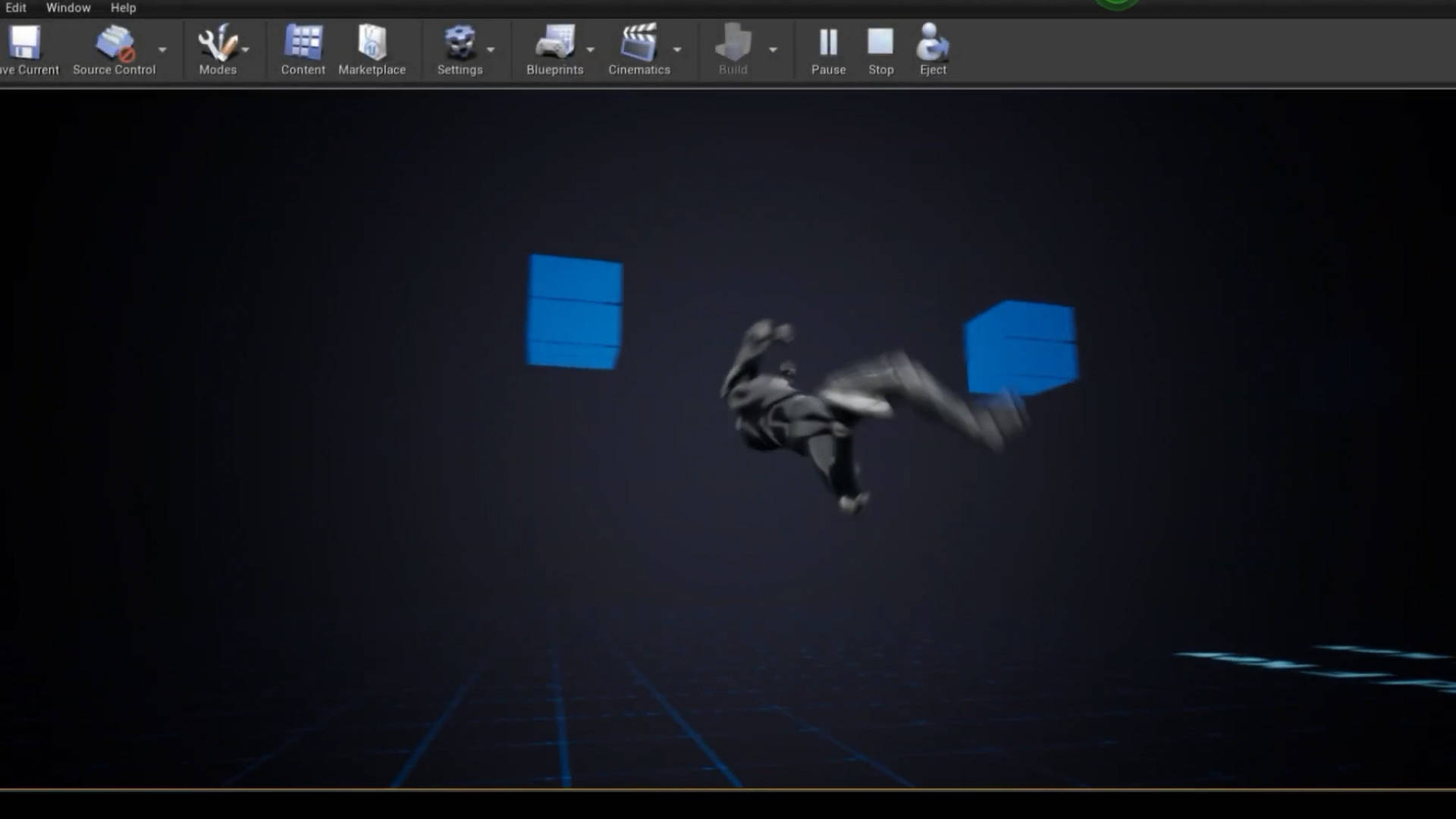Expand the Blueprints dropdown arrow
This screenshot has height=819, width=1456.
pyautogui.click(x=591, y=49)
